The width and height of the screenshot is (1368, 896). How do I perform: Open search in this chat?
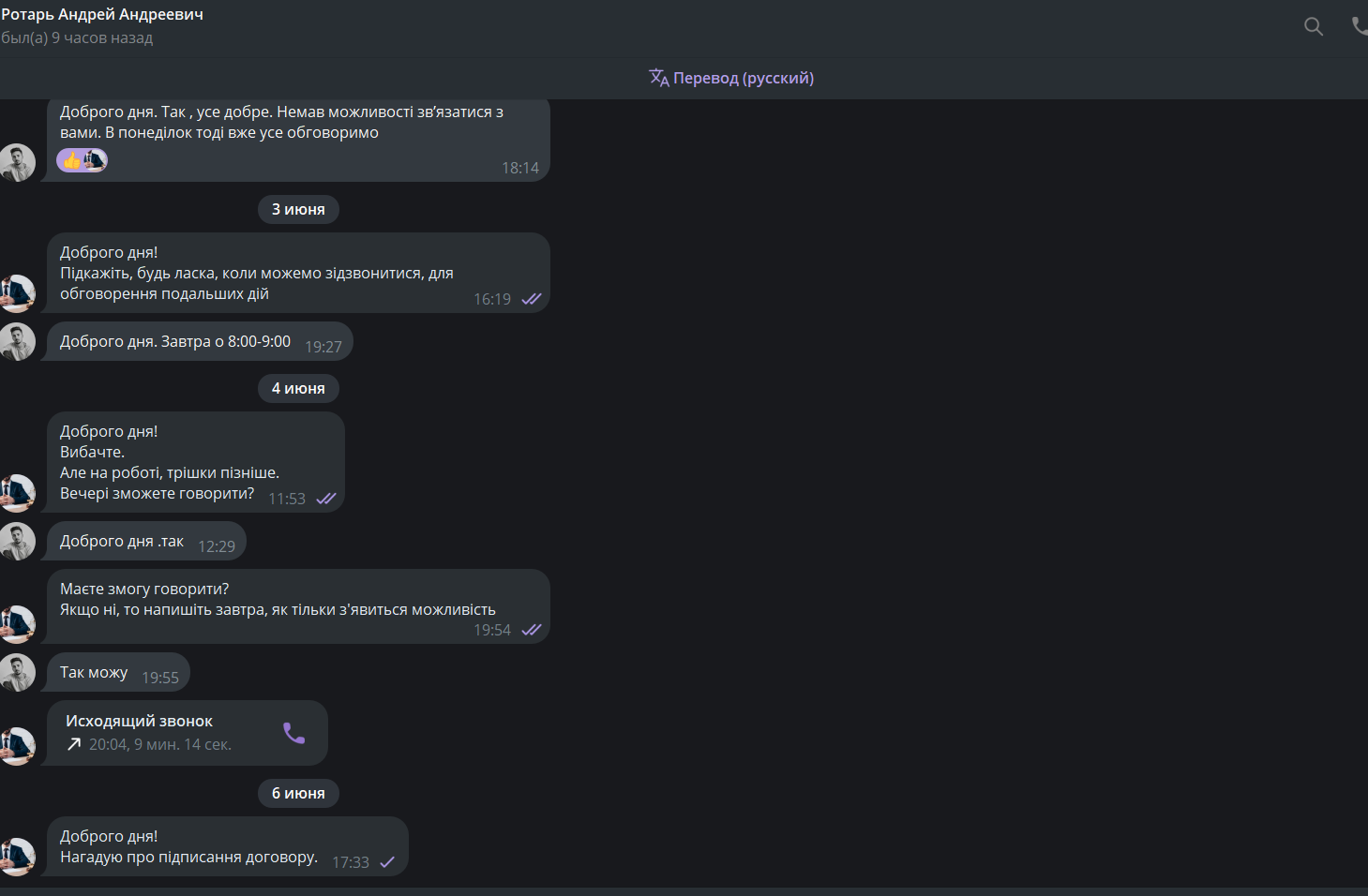pyautogui.click(x=1314, y=26)
